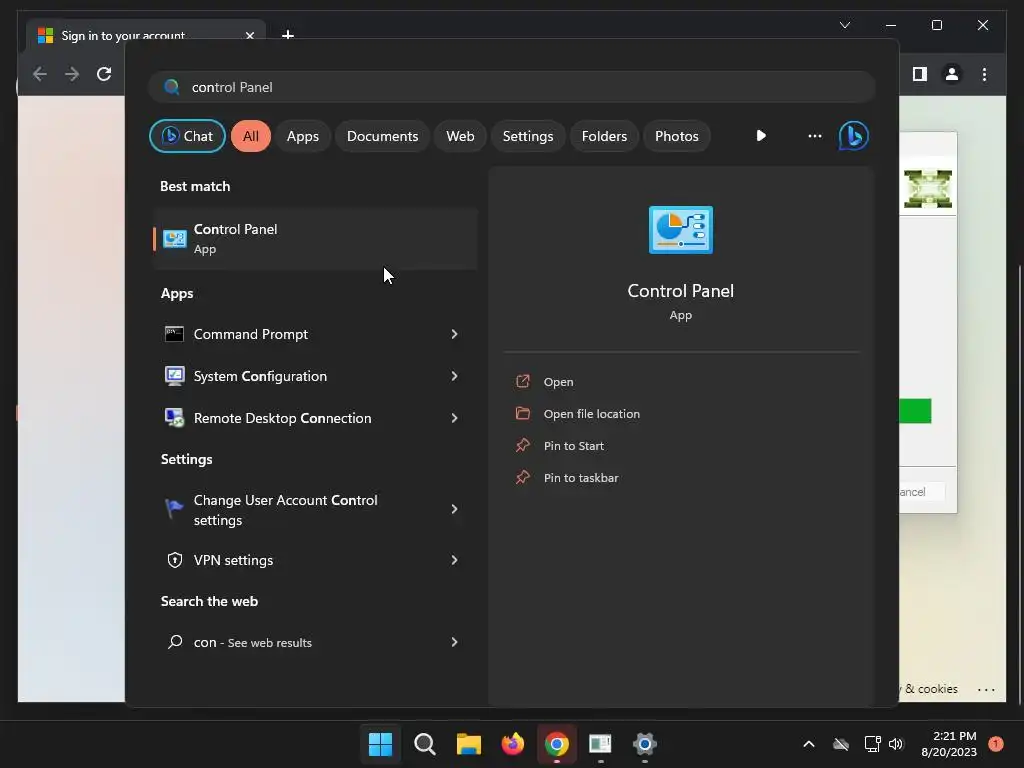Click Open in the preview pane
This screenshot has height=768, width=1024.
558,382
